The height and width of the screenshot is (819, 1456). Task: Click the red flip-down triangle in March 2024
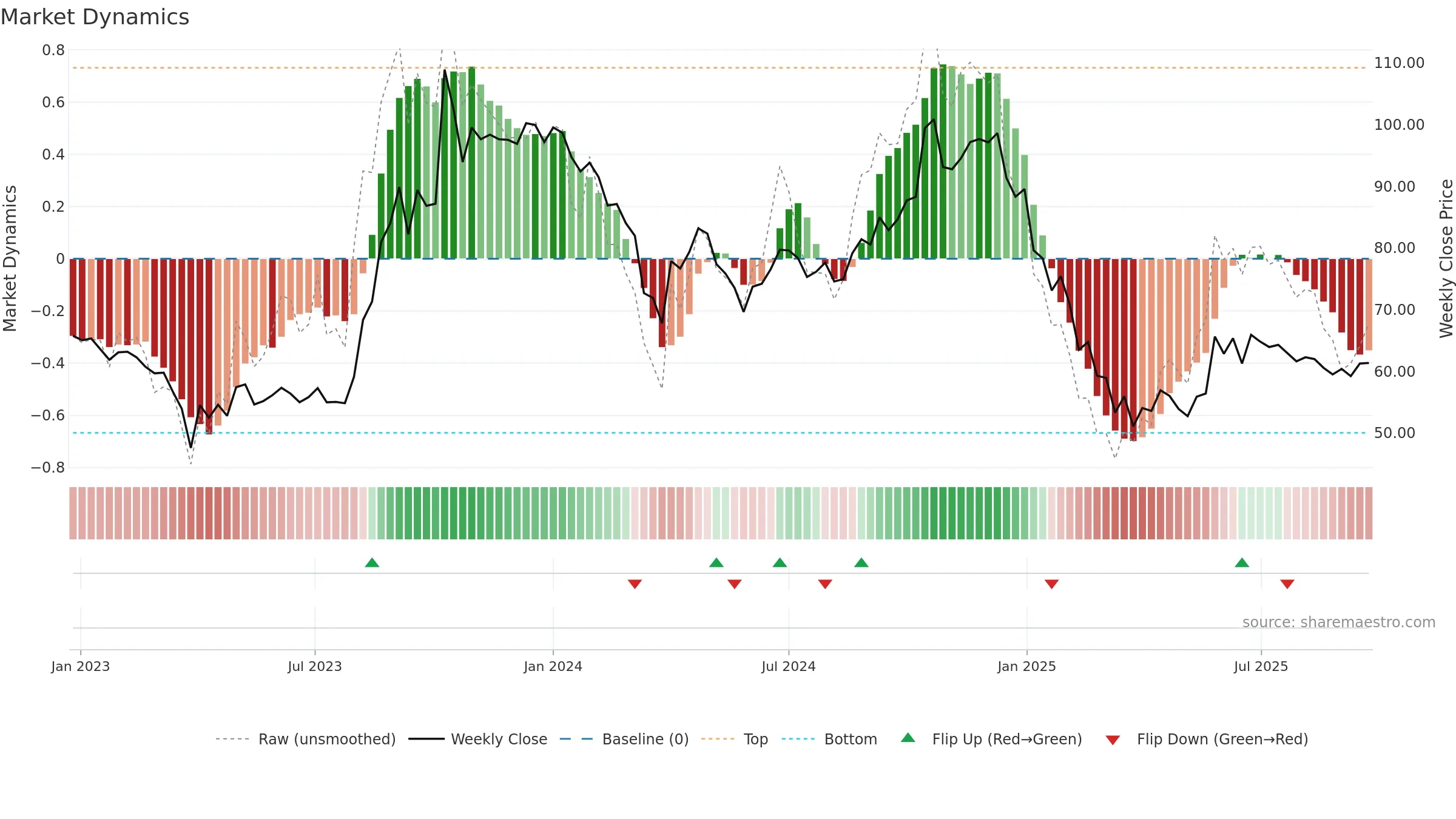point(635,584)
